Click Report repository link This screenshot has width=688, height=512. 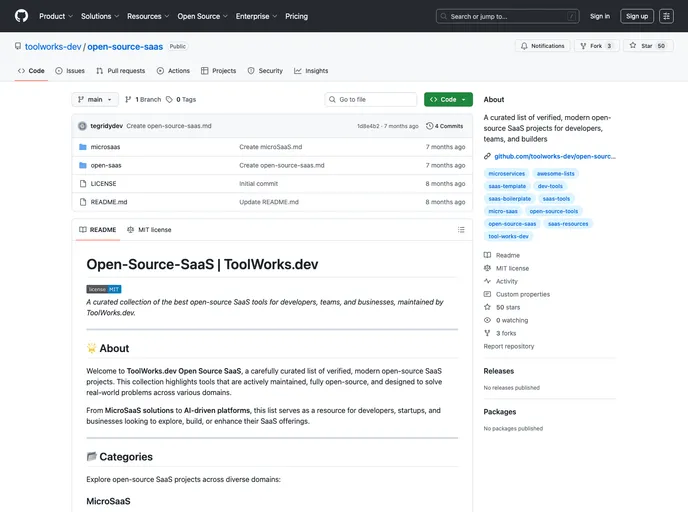pos(509,347)
